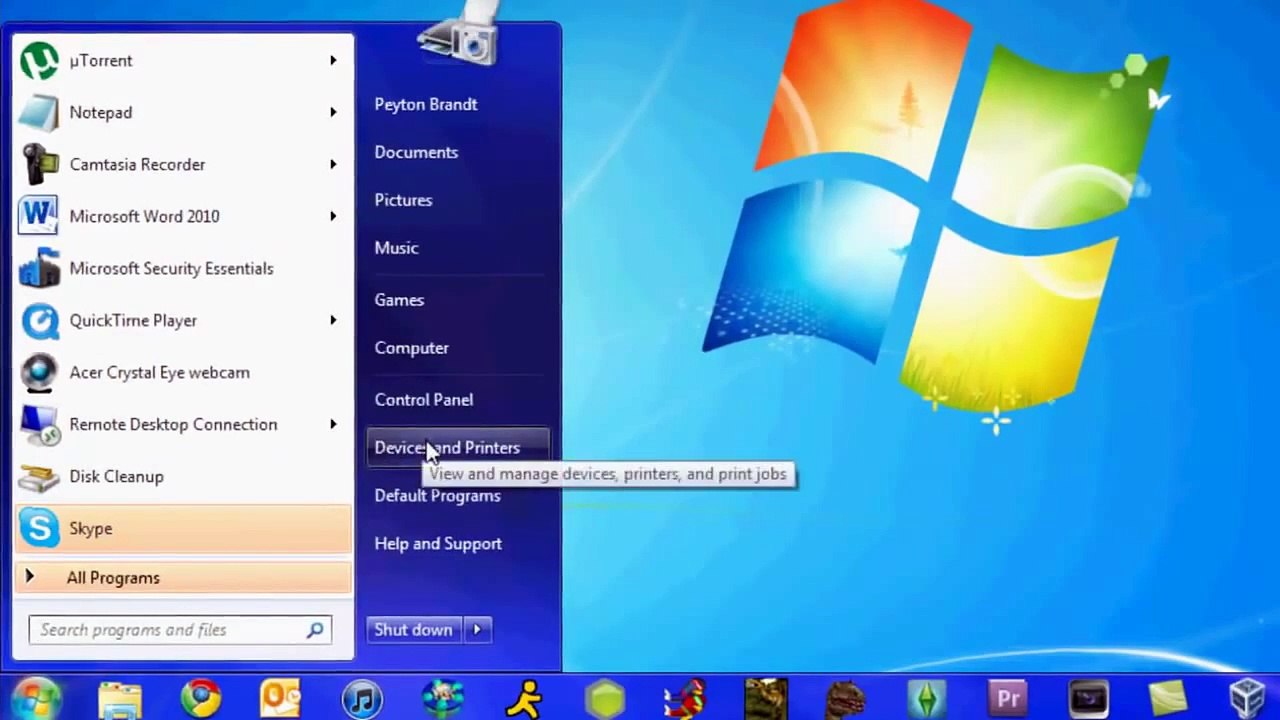Expand Microsoft Word 2010 recent documents arrow

(x=333, y=217)
